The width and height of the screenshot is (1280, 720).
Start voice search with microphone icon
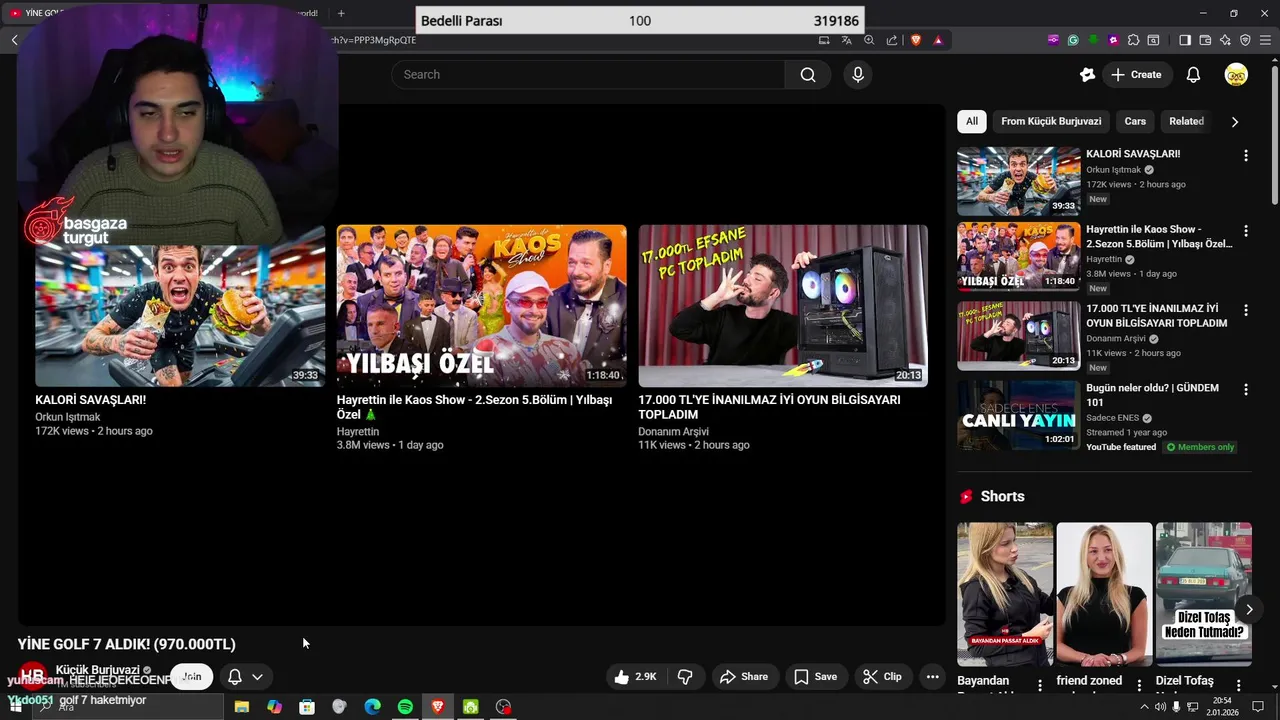[857, 74]
